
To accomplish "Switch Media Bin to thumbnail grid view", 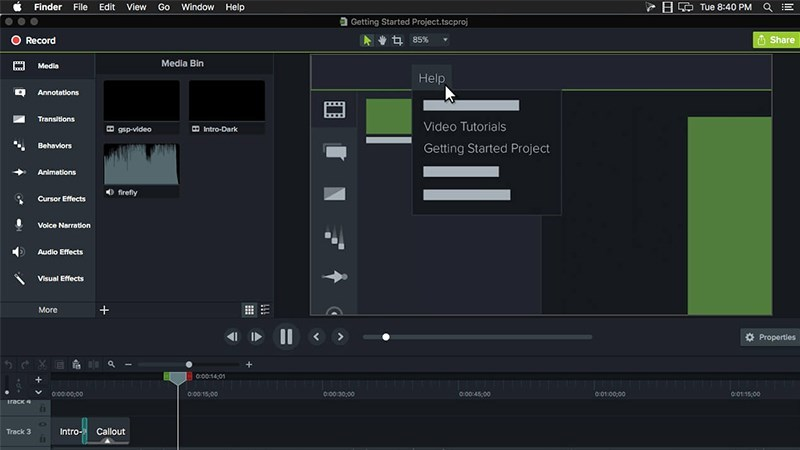I will (249, 310).
